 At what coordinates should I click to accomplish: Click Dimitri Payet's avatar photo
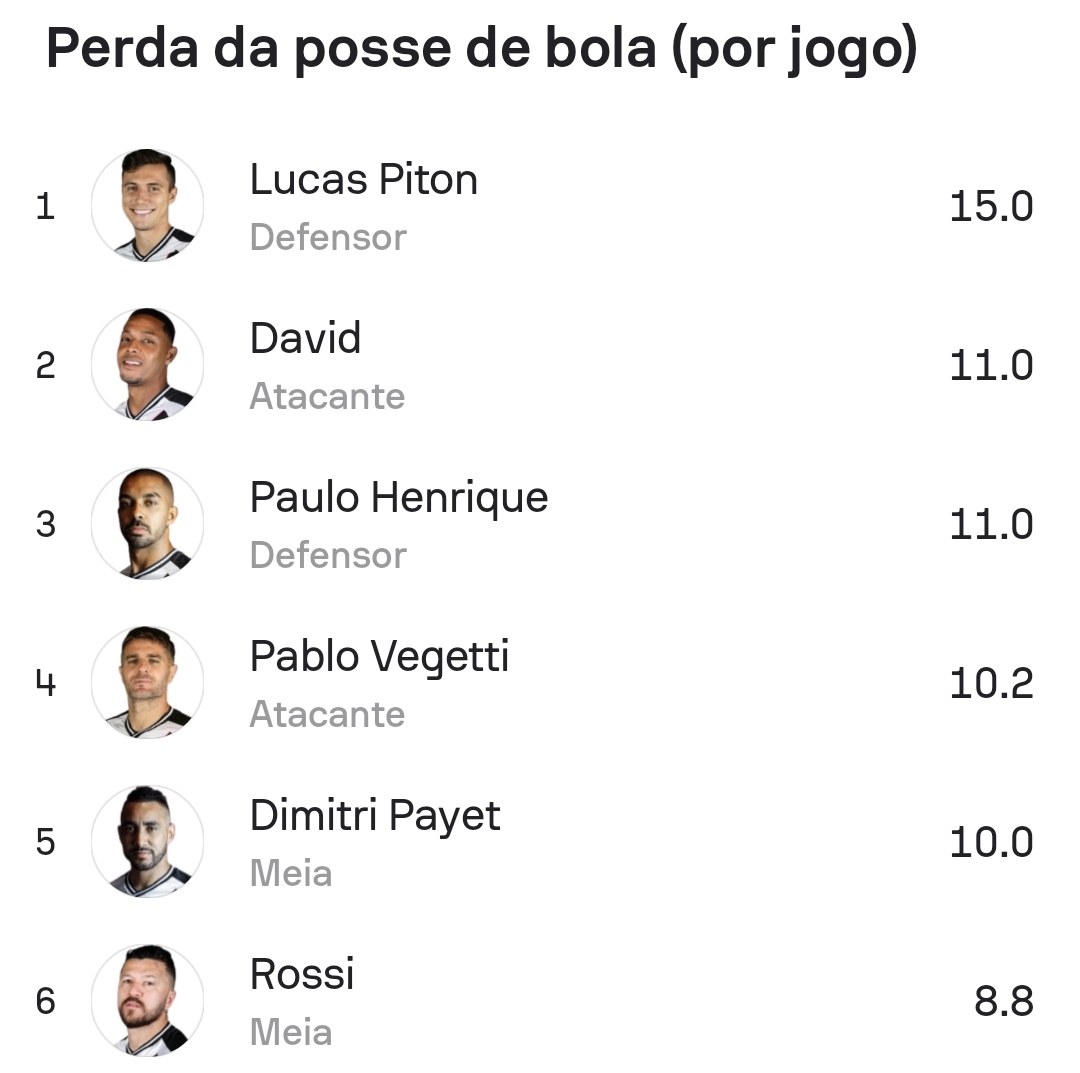click(x=148, y=842)
